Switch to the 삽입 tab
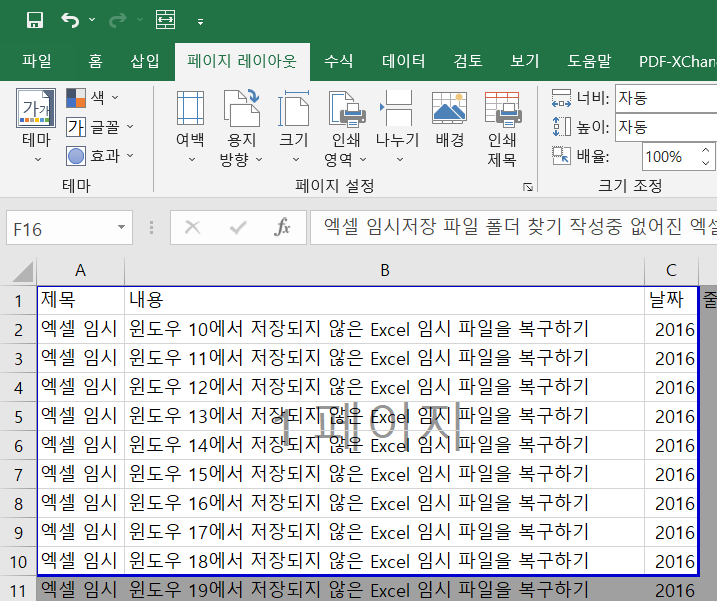This screenshot has width=717, height=601. [145, 61]
